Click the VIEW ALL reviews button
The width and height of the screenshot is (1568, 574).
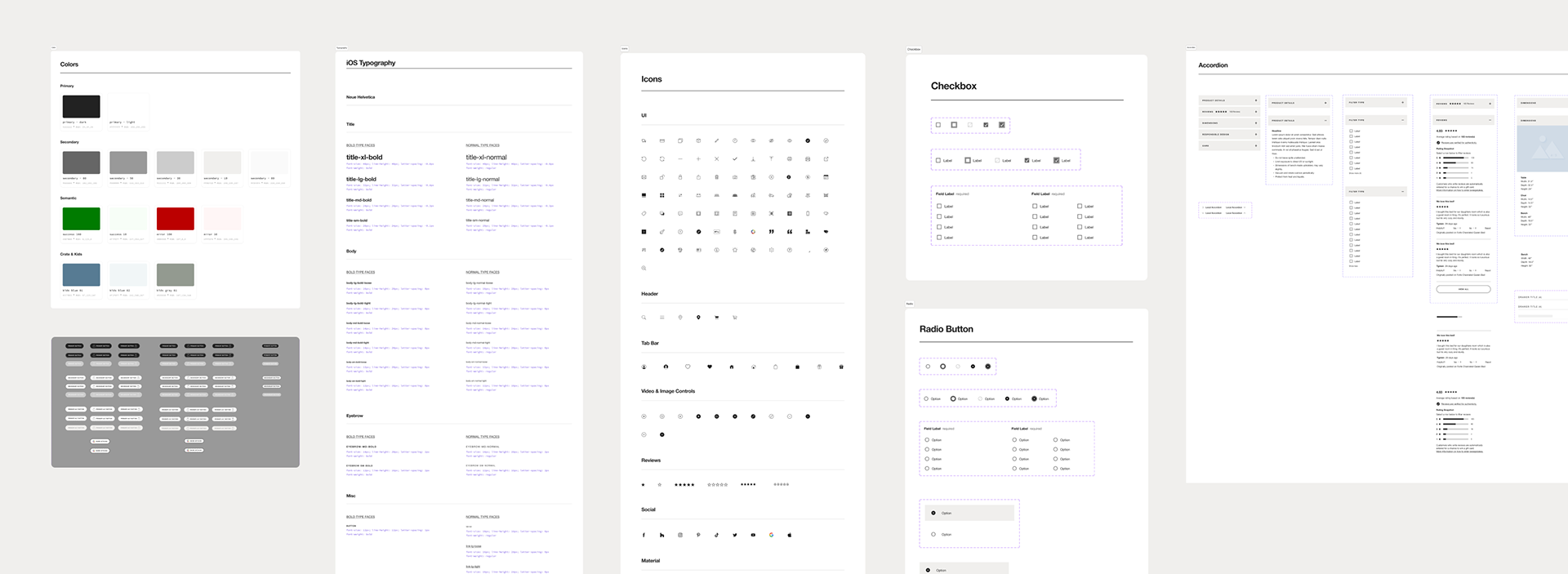[x=1463, y=289]
